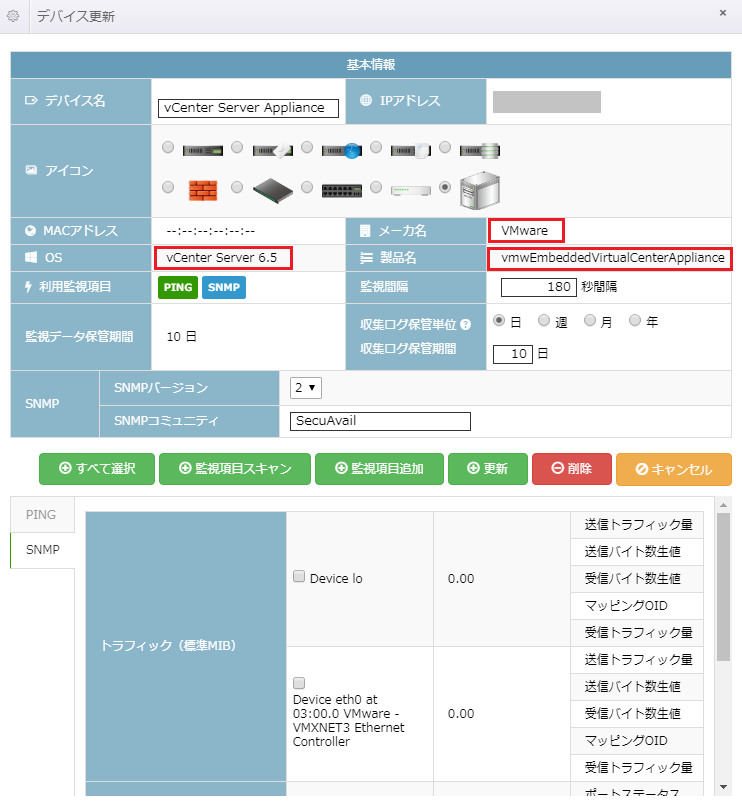This screenshot has width=742, height=808.
Task: Click the tag icon beside デバイス名
Action: point(31,100)
